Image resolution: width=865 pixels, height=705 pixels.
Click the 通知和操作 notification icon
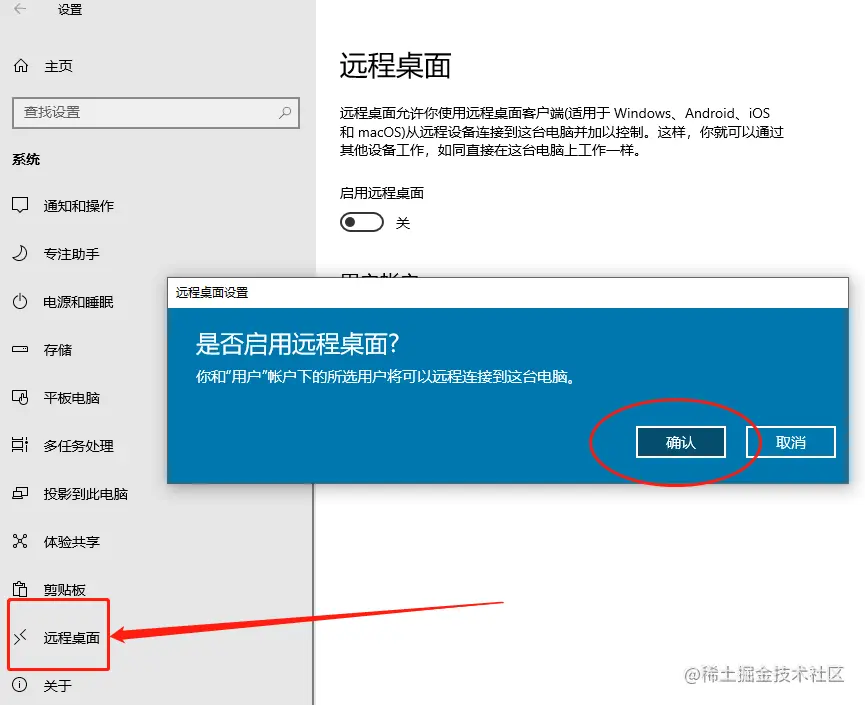click(x=20, y=205)
